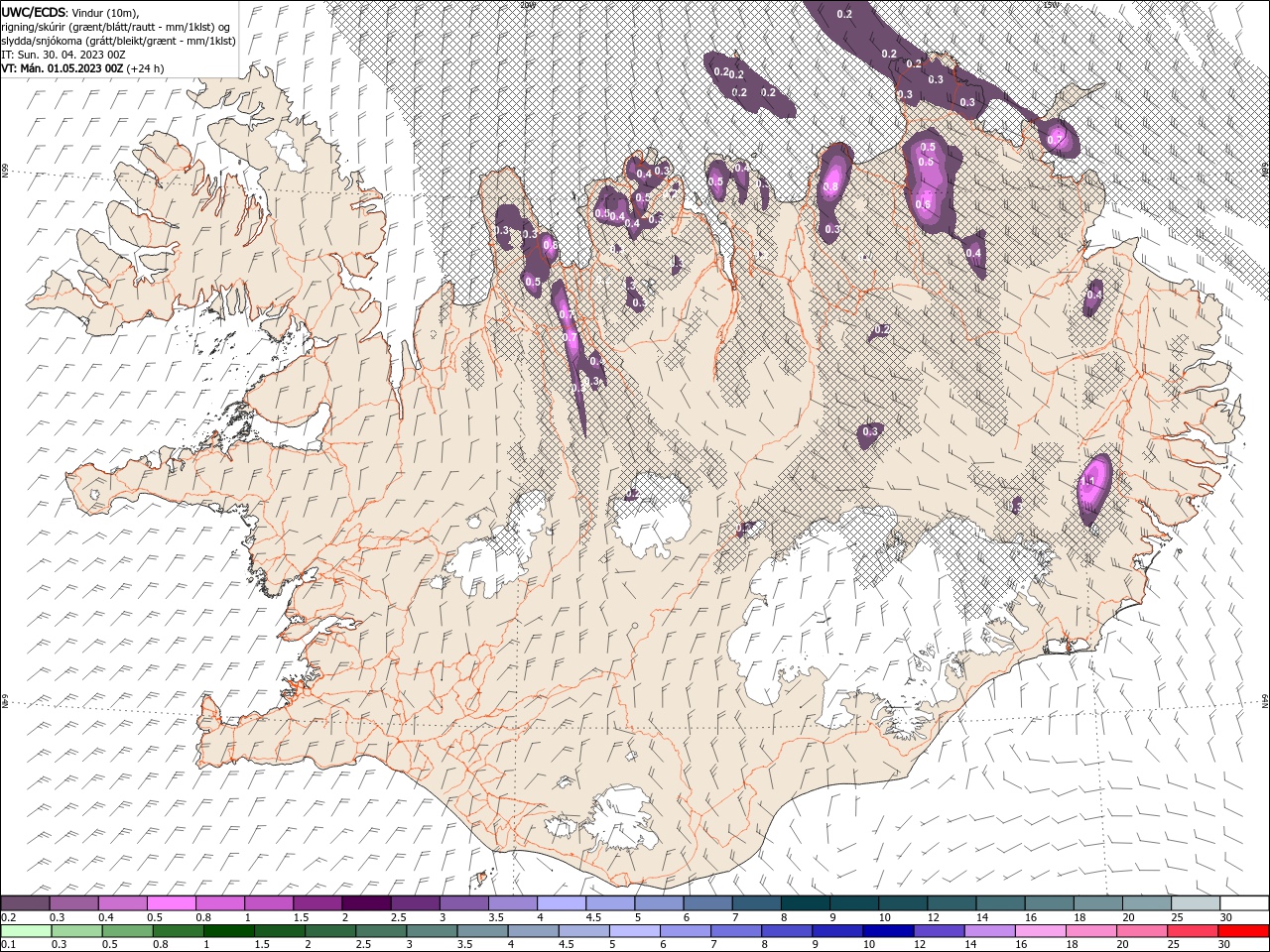
Task: Pick the navy blue 10–12 swatch in bottom scale
Action: [887, 931]
